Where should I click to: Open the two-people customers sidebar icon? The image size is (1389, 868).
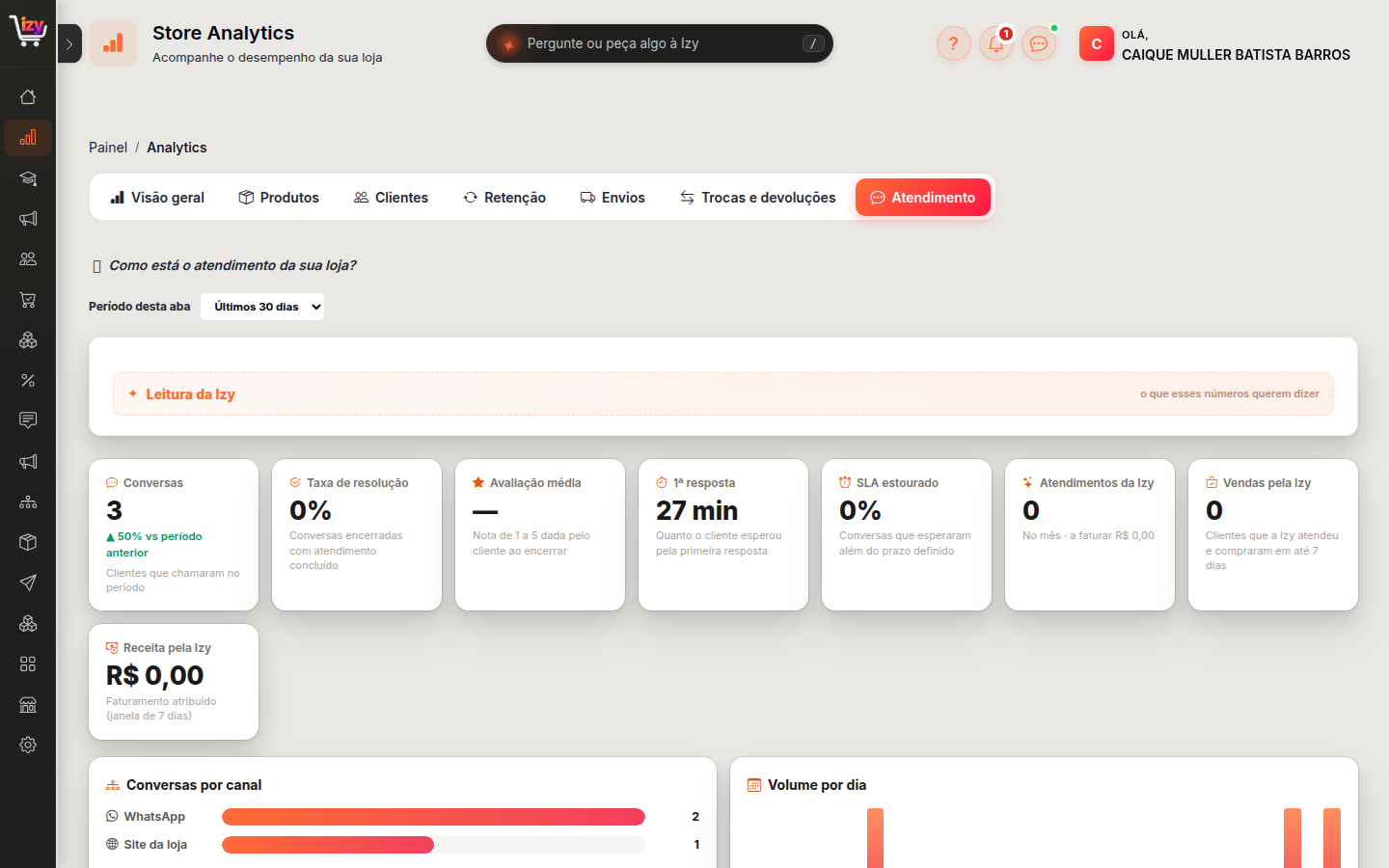pyautogui.click(x=28, y=259)
